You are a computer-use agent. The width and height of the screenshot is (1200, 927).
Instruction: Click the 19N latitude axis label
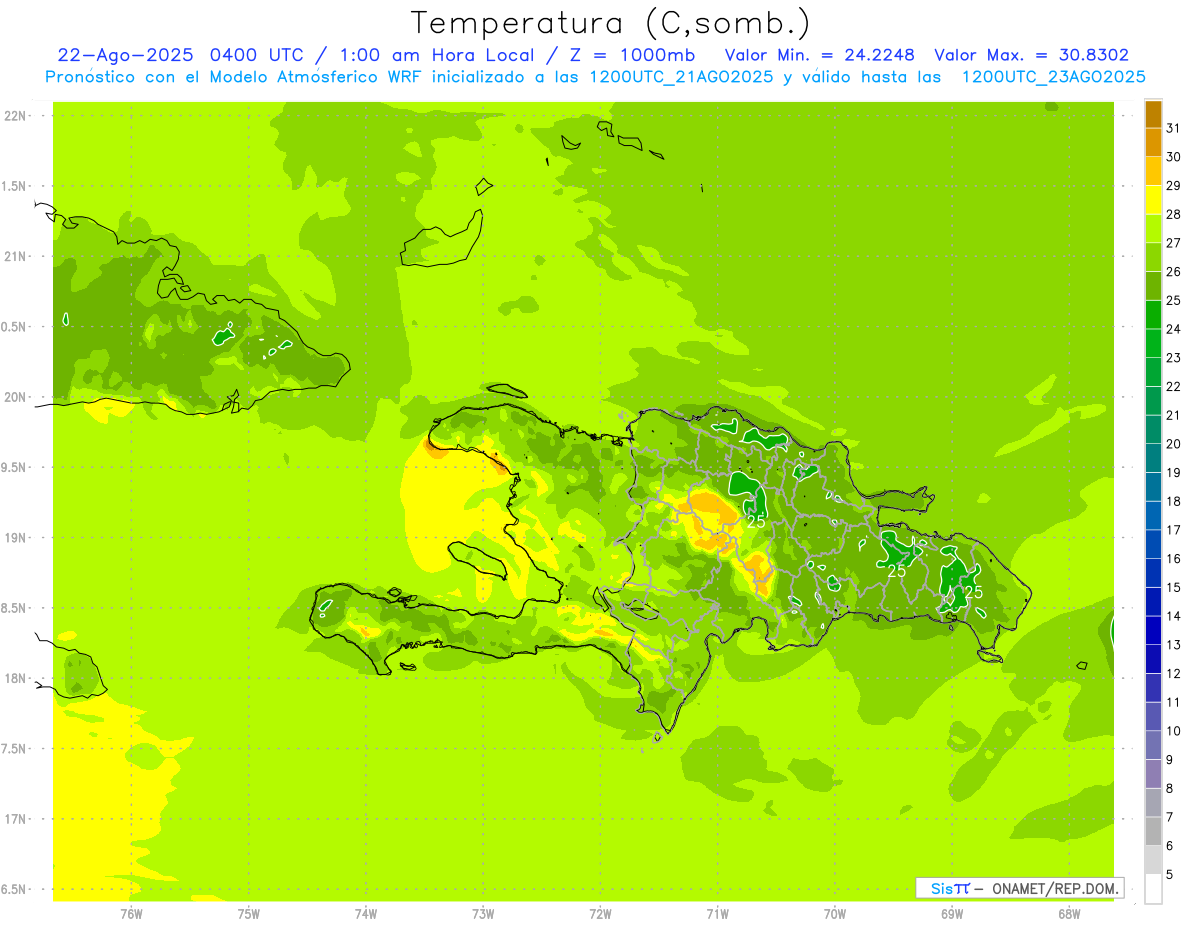click(15, 538)
